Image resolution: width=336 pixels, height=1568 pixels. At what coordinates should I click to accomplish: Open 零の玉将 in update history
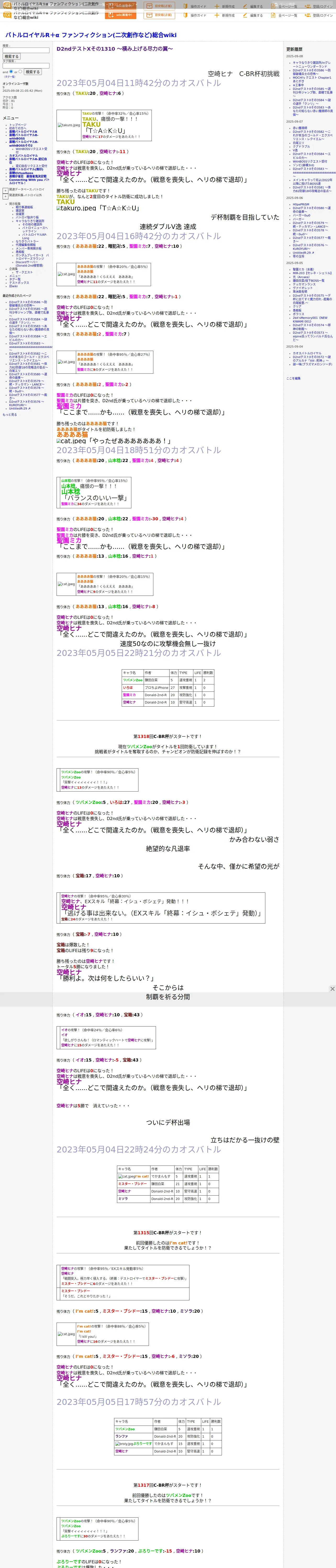click(x=299, y=256)
